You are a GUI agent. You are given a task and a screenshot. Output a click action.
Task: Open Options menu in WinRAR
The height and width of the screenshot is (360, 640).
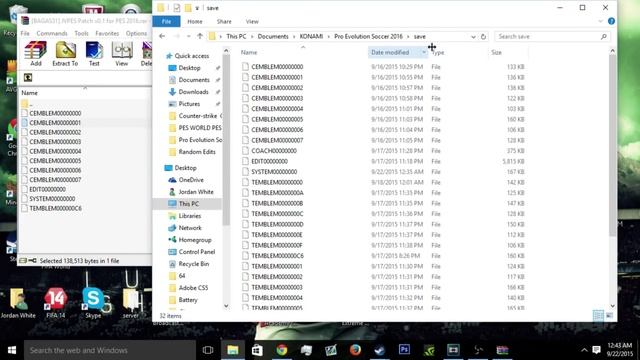coord(136,33)
